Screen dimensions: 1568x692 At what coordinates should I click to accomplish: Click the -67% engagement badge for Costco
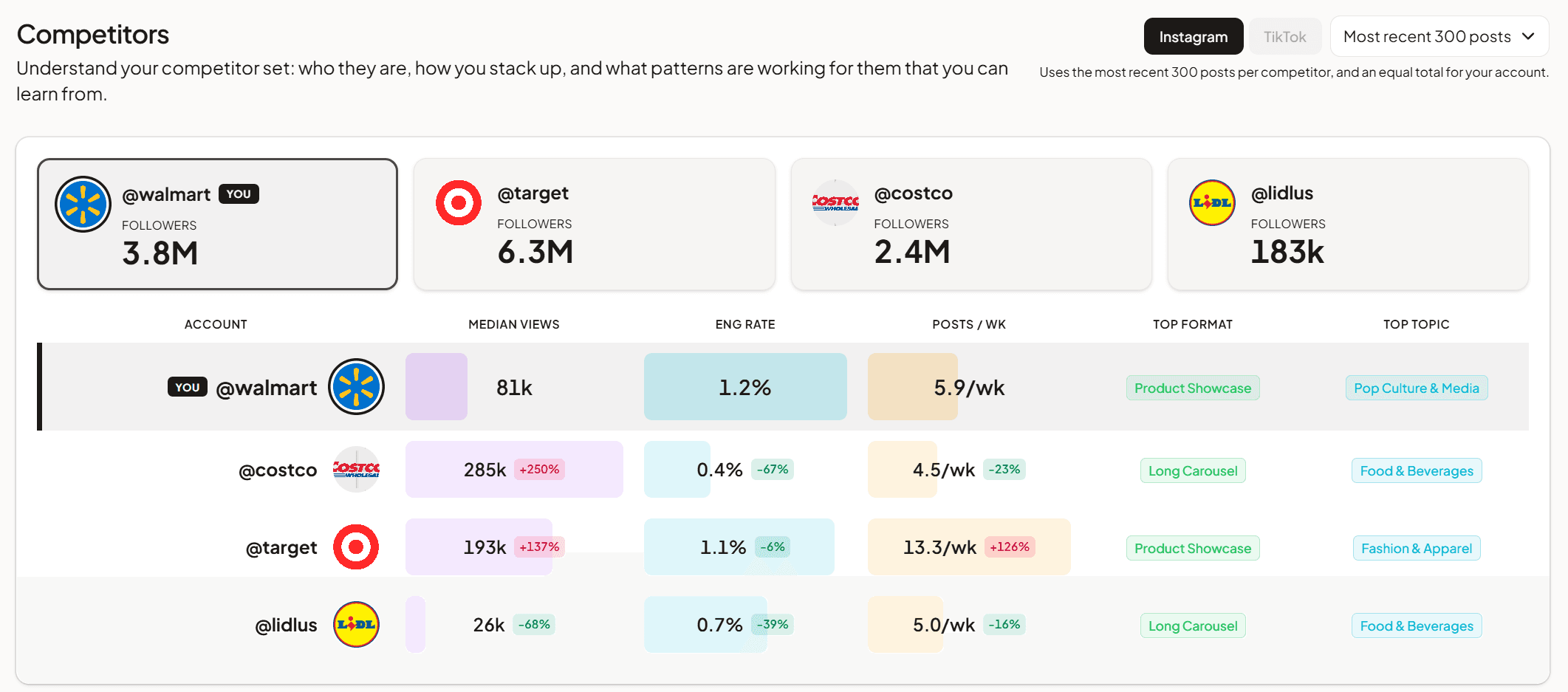[773, 470]
